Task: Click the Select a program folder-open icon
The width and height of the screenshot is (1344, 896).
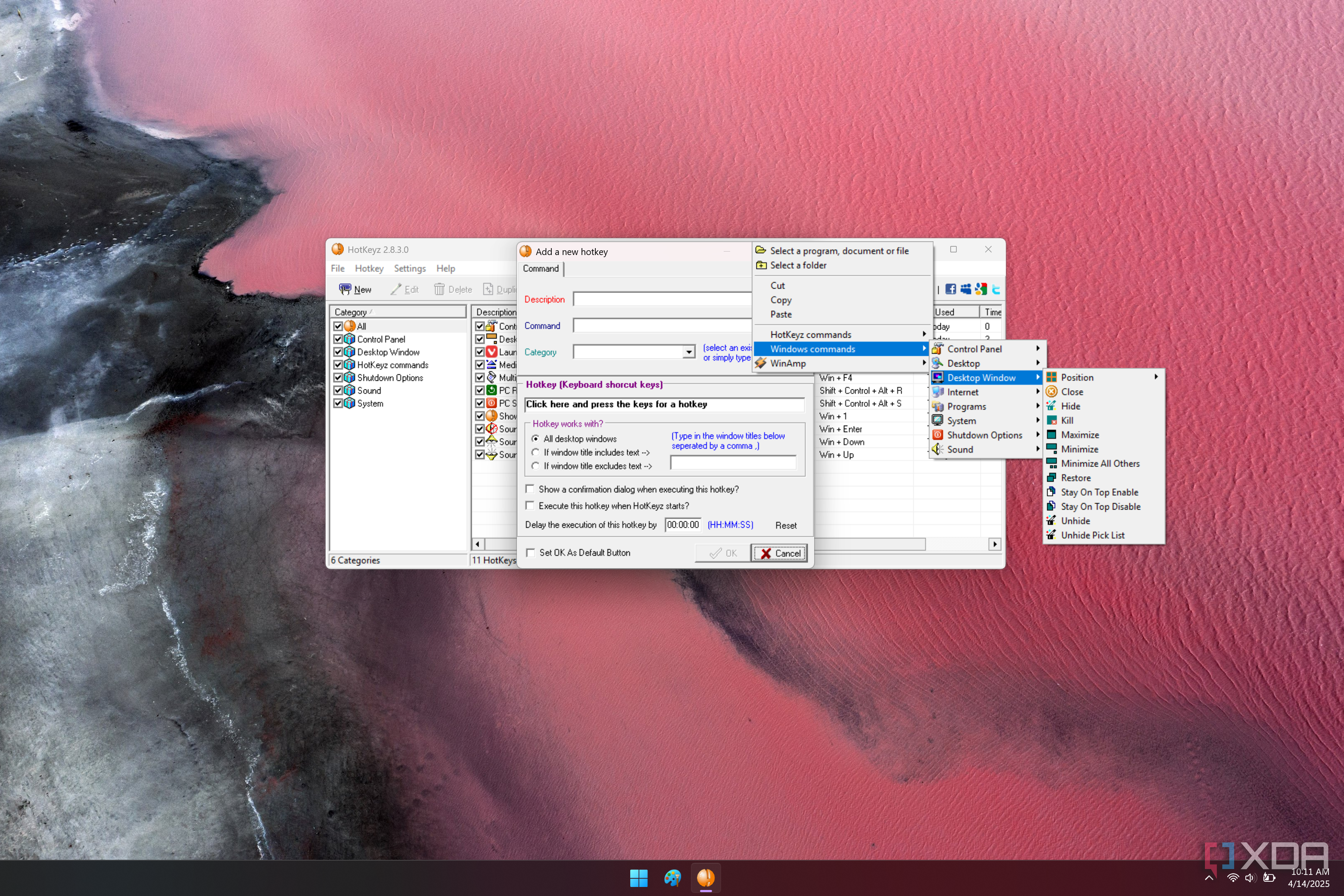Action: [761, 250]
